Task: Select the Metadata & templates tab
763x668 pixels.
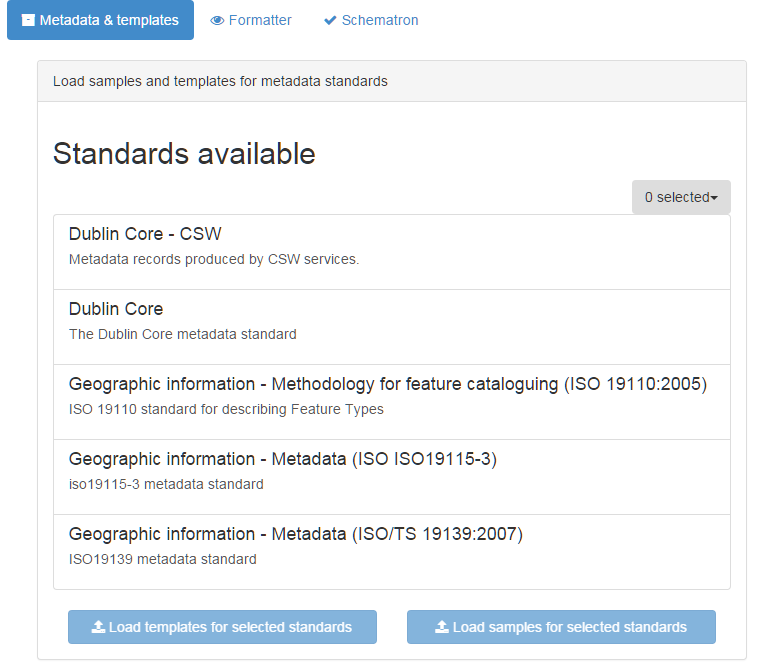Action: [x=100, y=20]
